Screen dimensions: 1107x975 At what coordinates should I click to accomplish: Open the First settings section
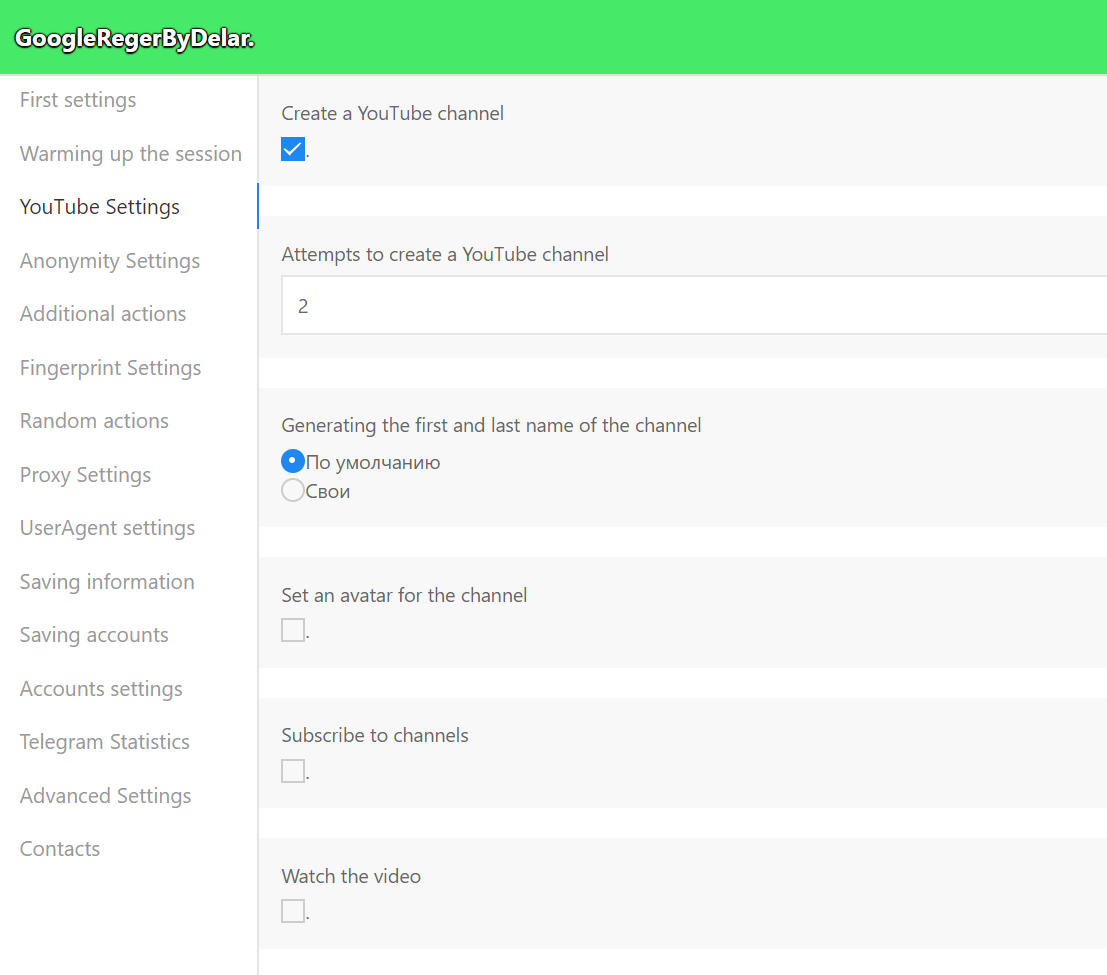coord(78,100)
